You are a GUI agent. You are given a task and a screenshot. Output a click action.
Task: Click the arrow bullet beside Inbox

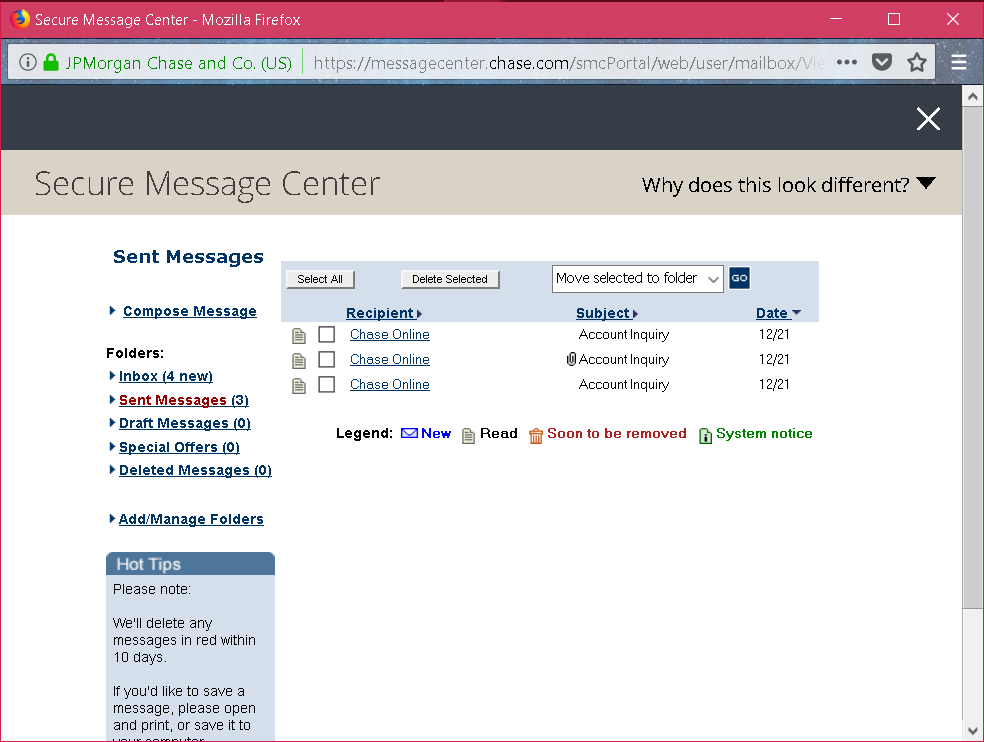tap(112, 375)
